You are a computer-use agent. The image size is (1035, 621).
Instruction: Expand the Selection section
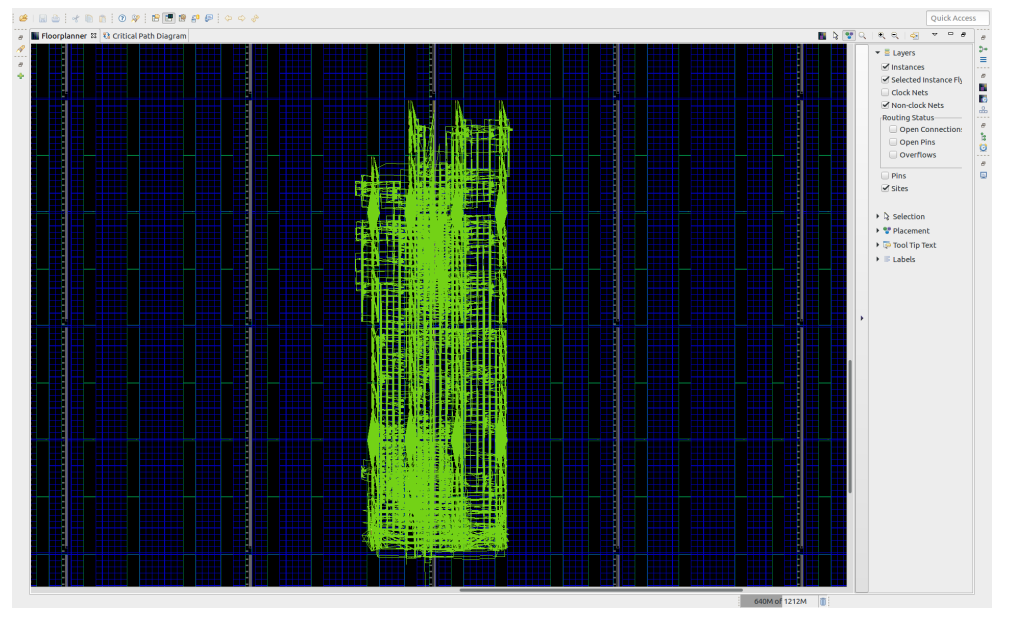[x=878, y=216]
